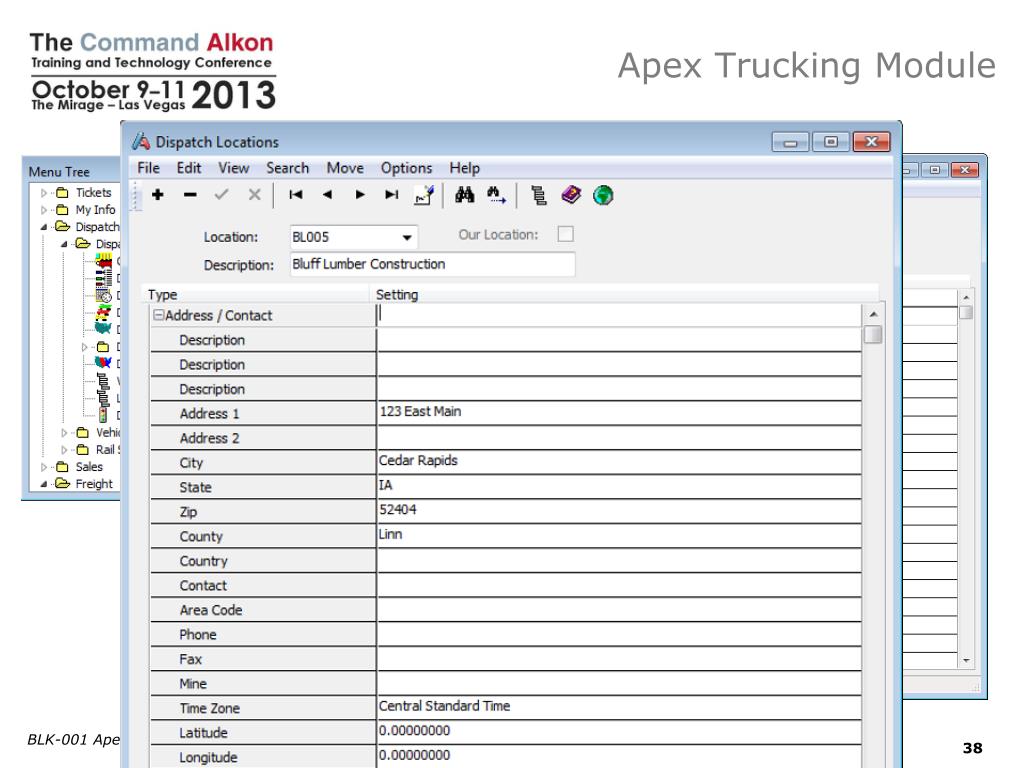Click the red and blue US map icon

(103, 362)
